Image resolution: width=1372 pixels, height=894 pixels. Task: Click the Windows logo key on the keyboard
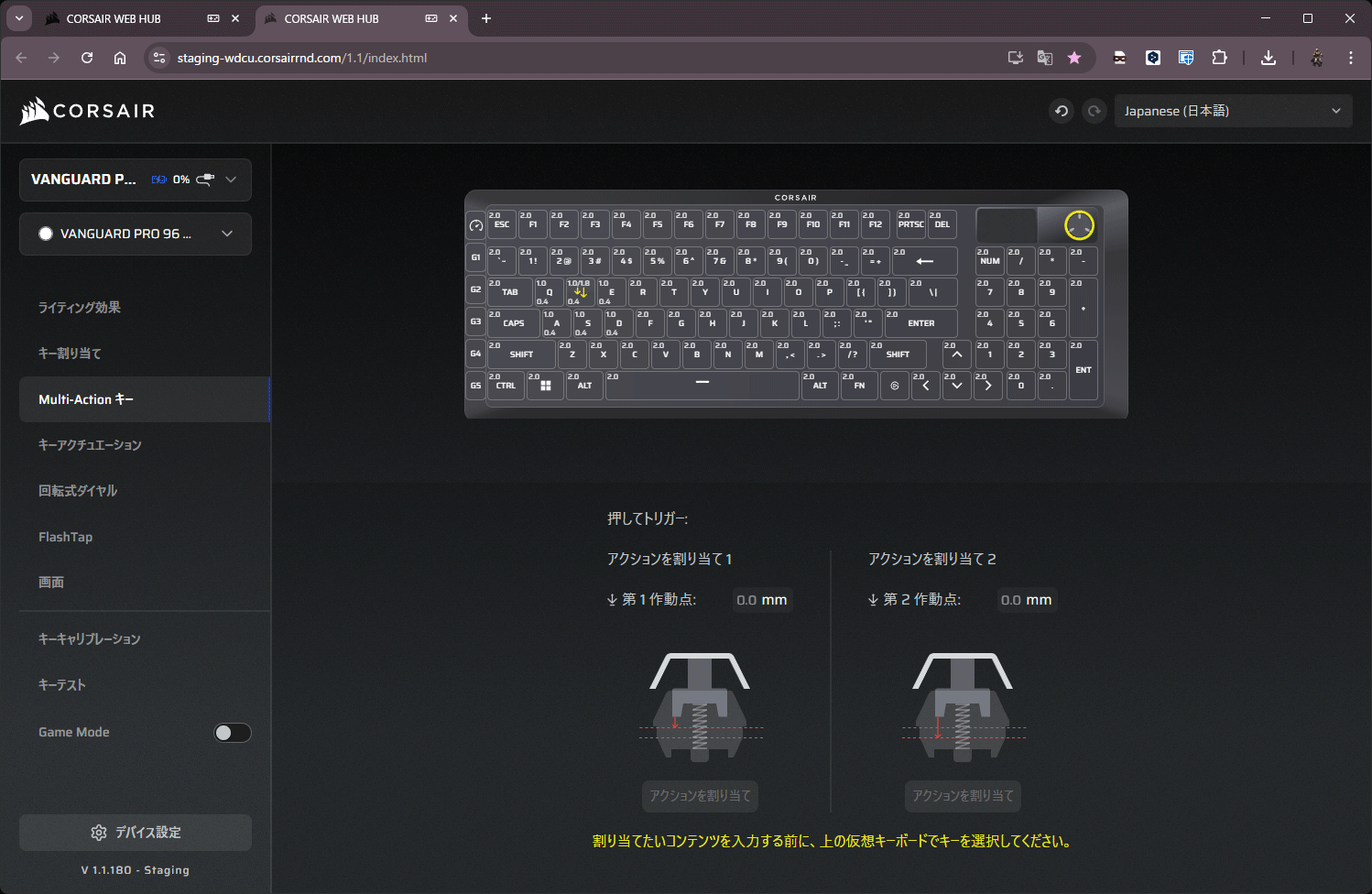coord(545,386)
